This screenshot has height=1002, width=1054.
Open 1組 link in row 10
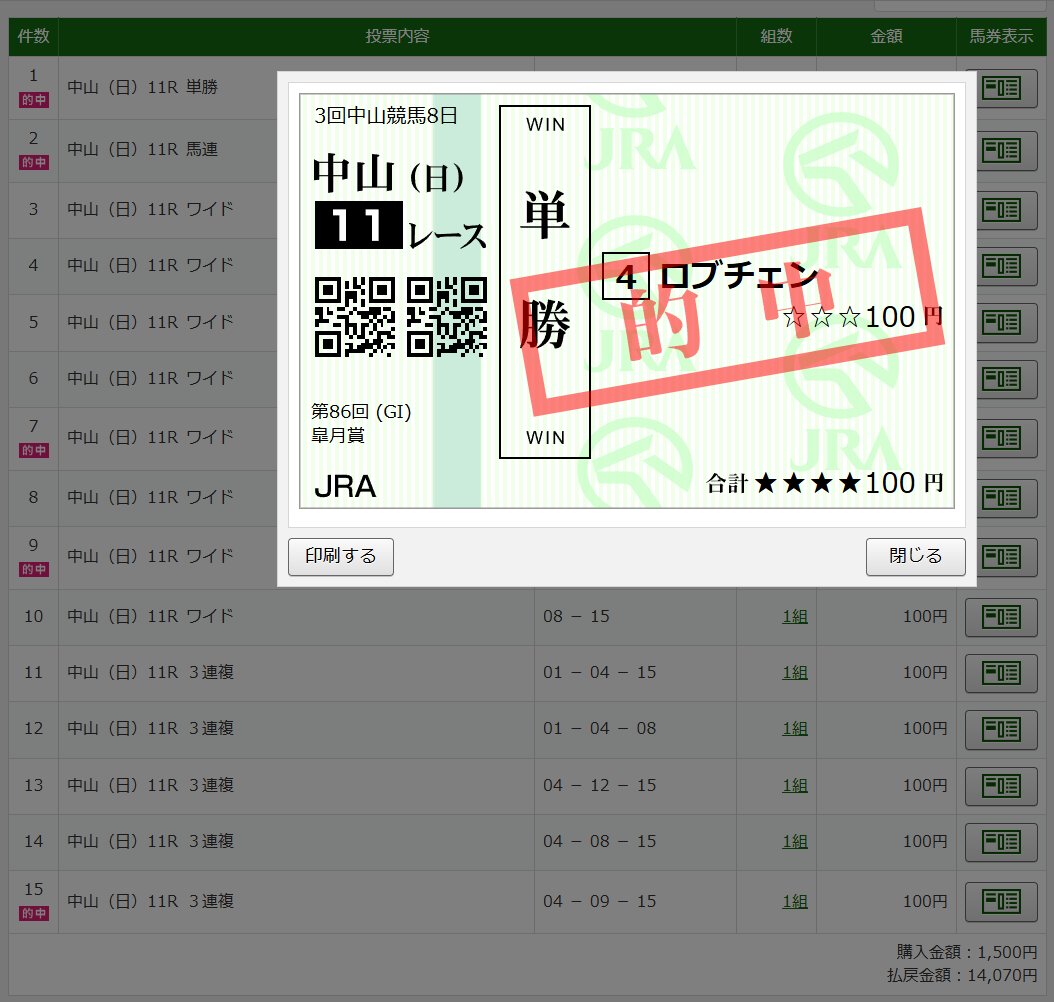[x=795, y=616]
